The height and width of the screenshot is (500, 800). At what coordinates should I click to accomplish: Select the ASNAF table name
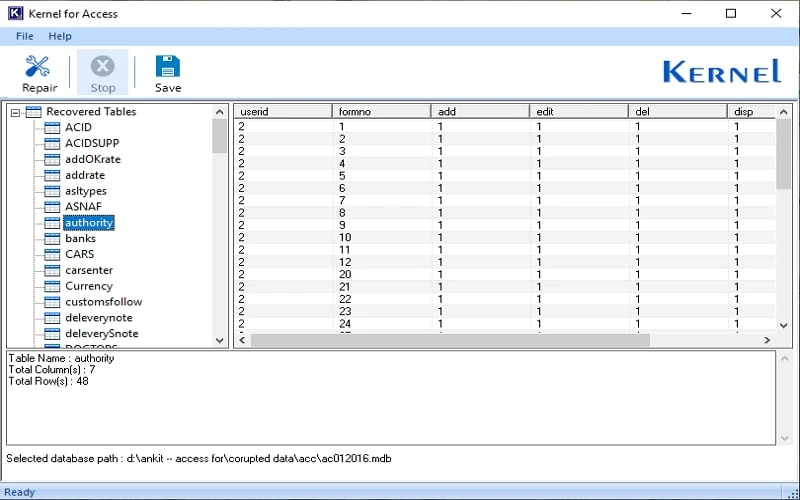83,207
